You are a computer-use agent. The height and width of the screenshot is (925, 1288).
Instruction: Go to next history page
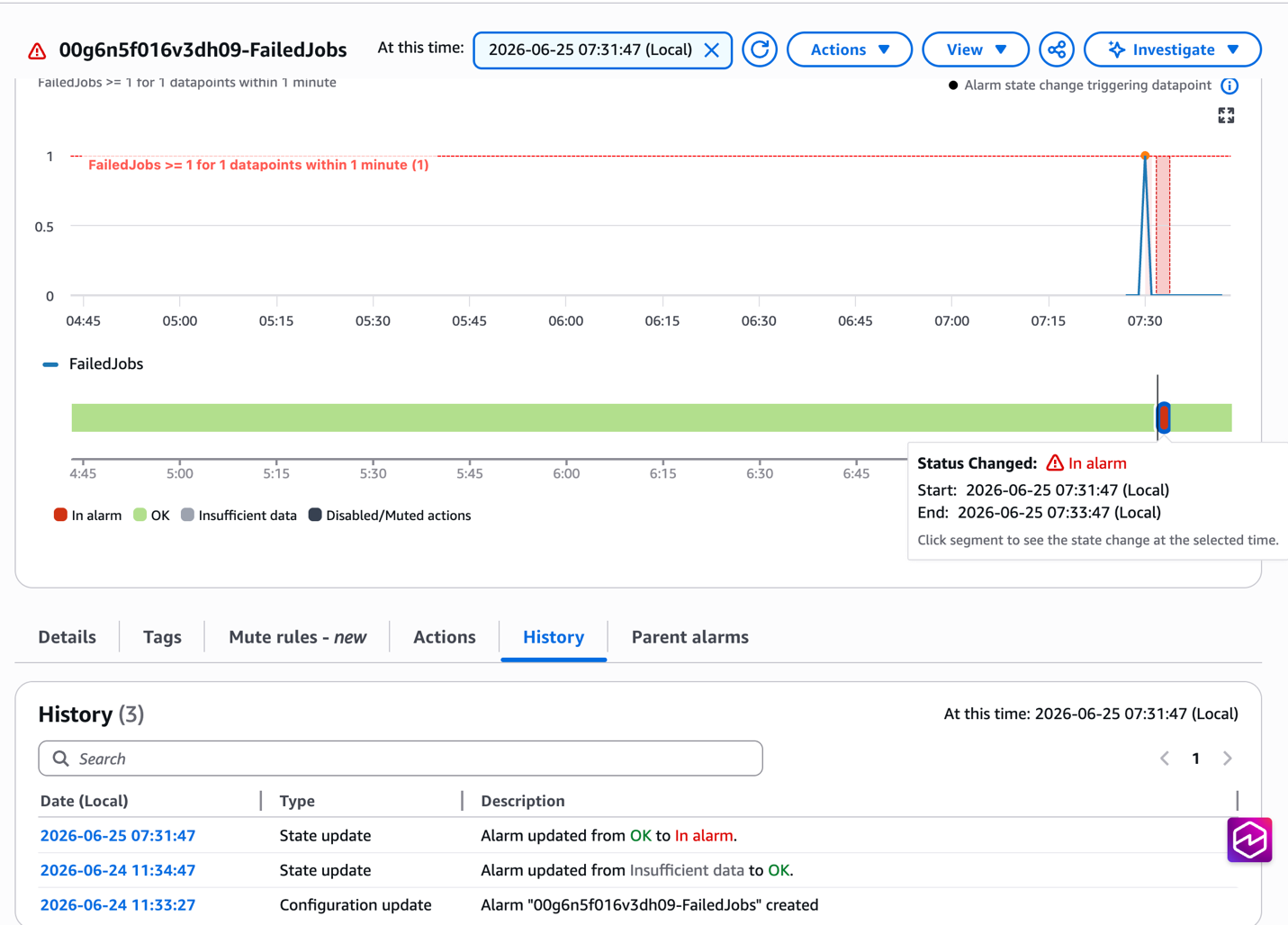[1228, 759]
